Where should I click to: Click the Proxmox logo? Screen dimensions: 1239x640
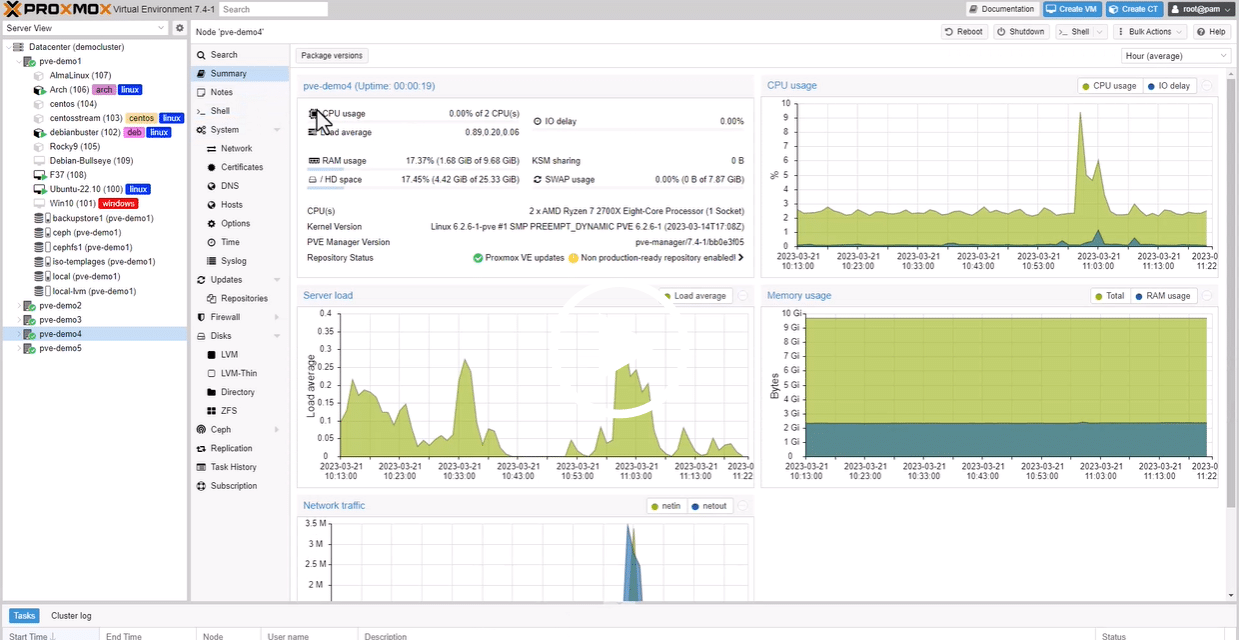[56, 9]
